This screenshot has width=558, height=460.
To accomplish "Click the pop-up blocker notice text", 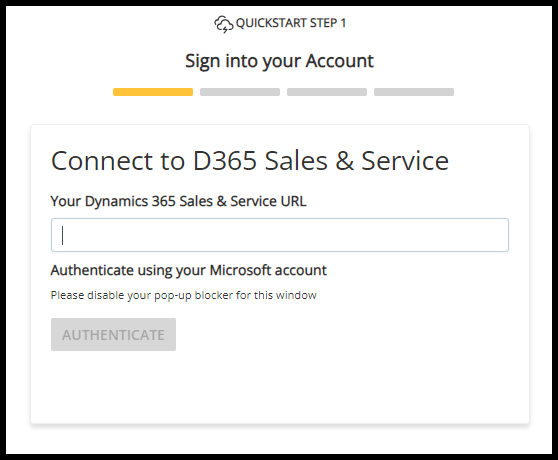I will (184, 295).
